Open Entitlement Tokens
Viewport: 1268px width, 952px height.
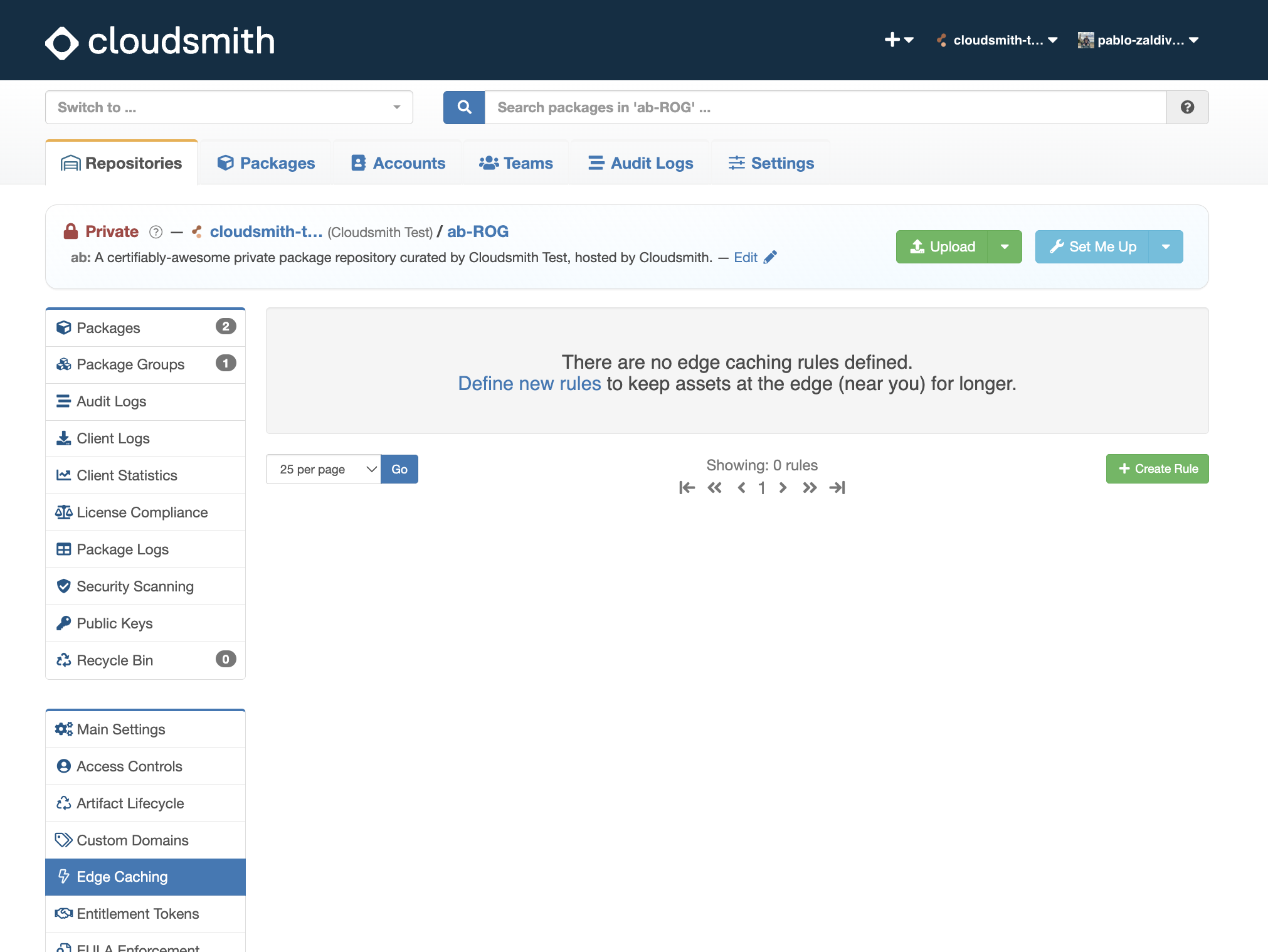[145, 914]
